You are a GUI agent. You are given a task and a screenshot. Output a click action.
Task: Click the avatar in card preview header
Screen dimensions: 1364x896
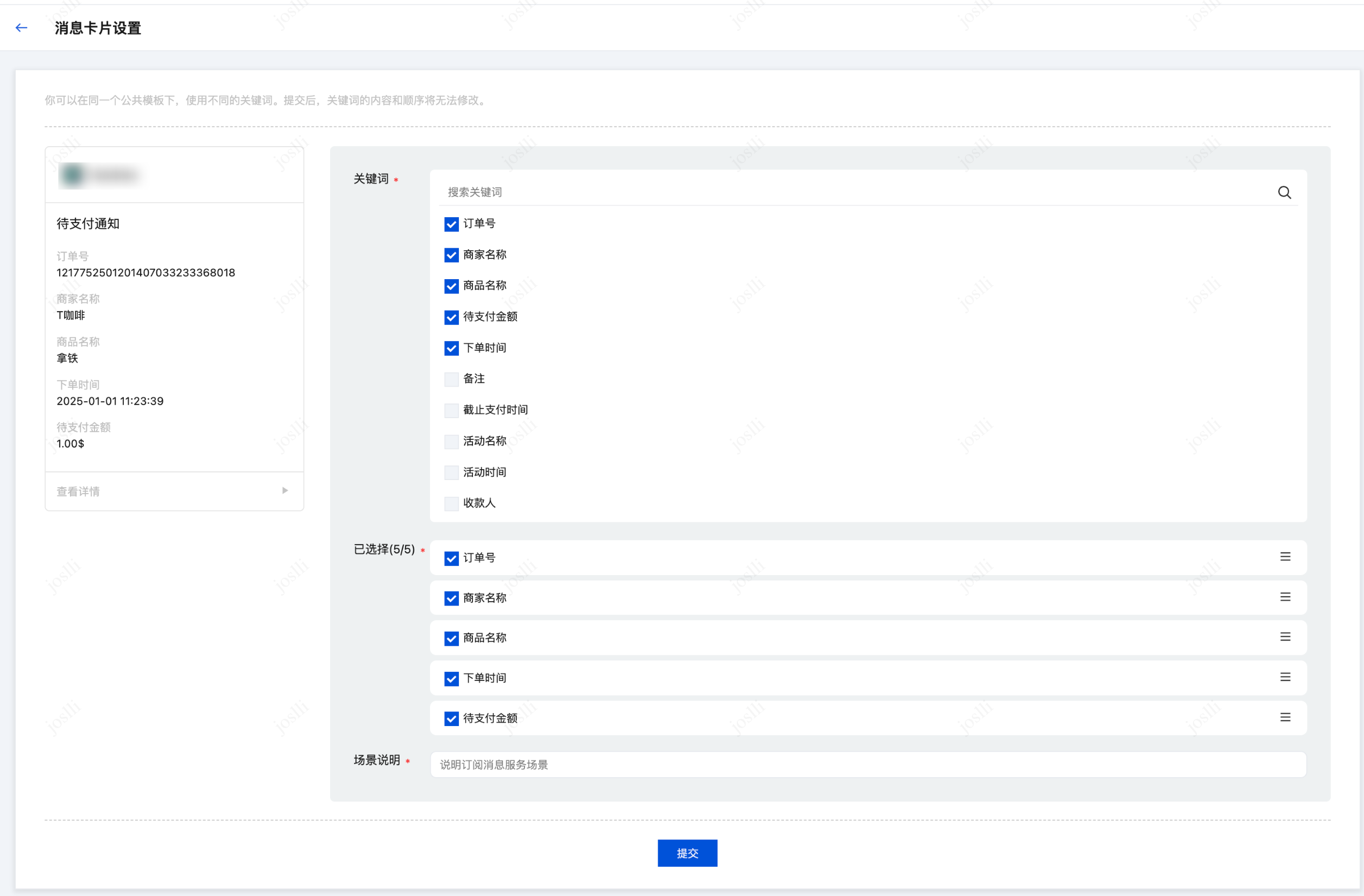coord(73,175)
